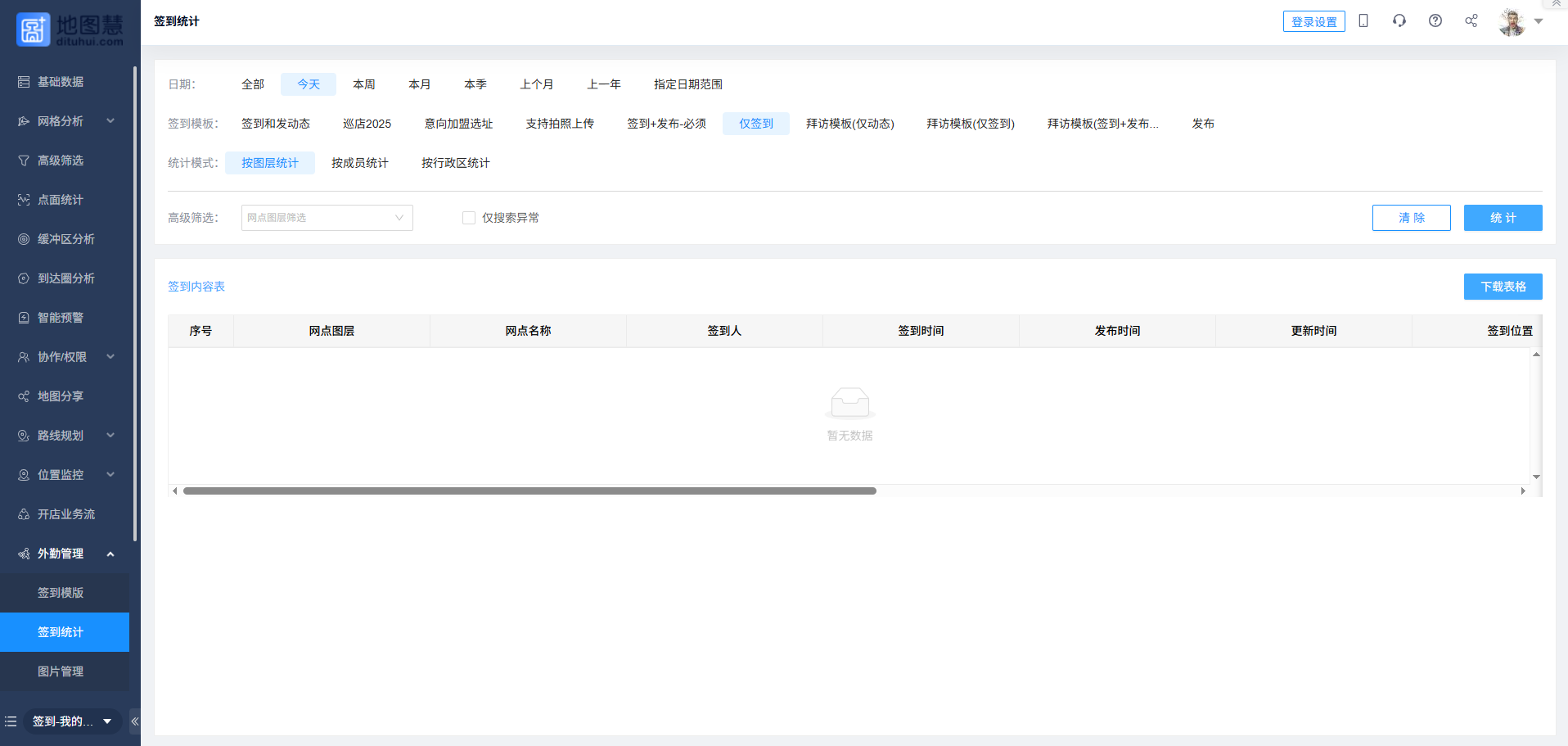Click the table horizontal scrollbar
The image size is (1568, 746).
[x=529, y=491]
